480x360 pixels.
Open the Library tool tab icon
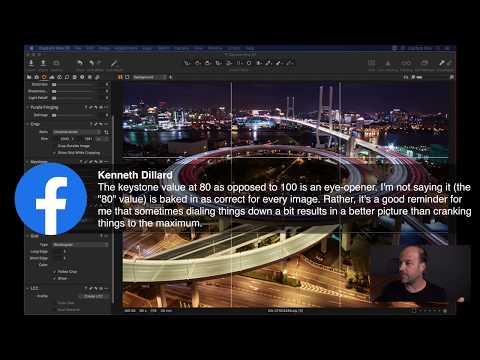29,77
